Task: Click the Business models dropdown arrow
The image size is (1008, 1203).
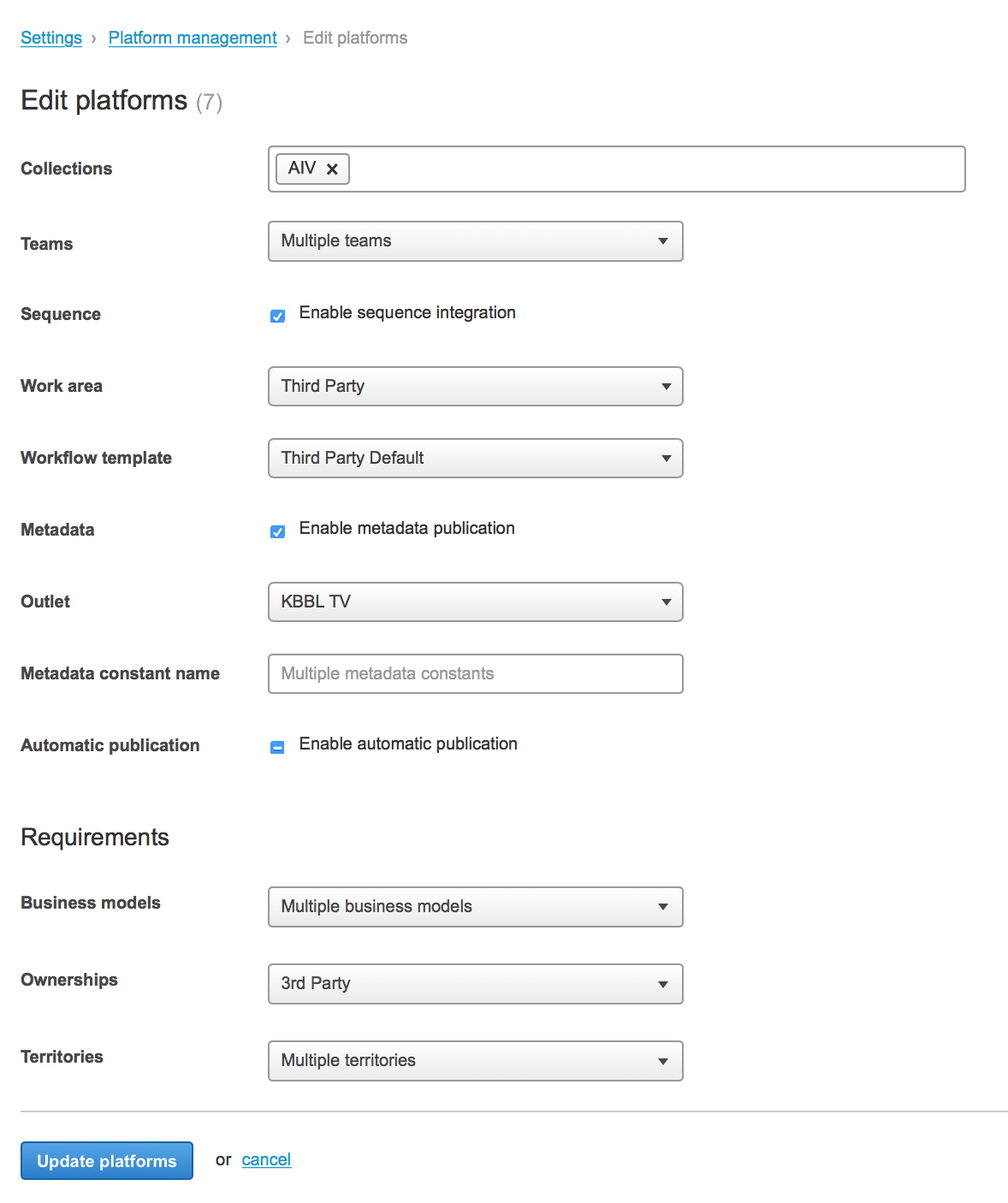Action: click(663, 907)
